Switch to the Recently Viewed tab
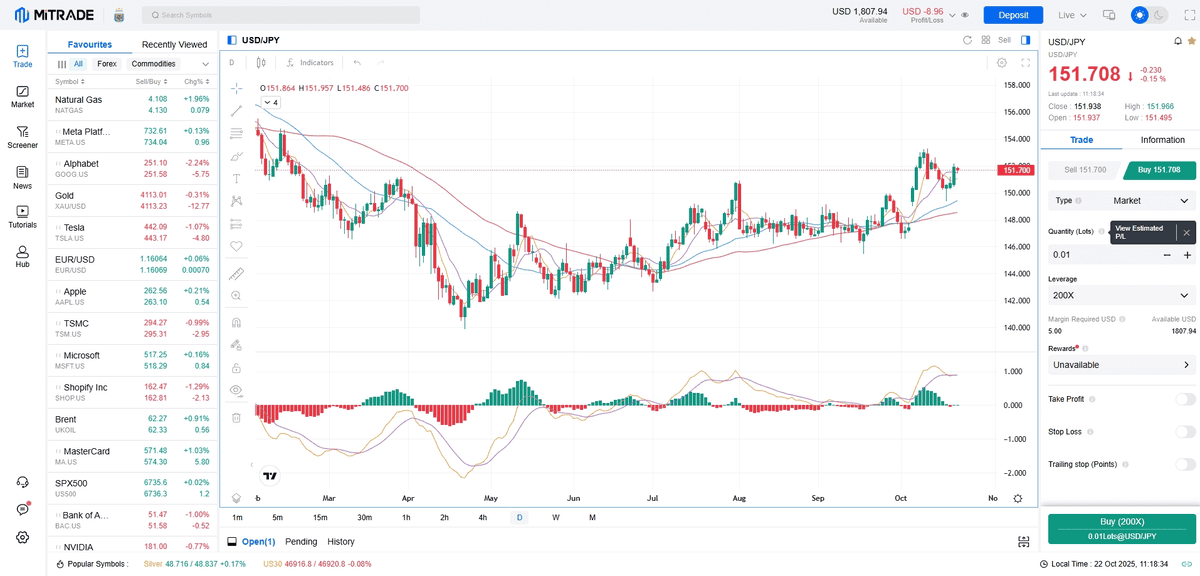This screenshot has width=1200, height=576. coord(174,44)
